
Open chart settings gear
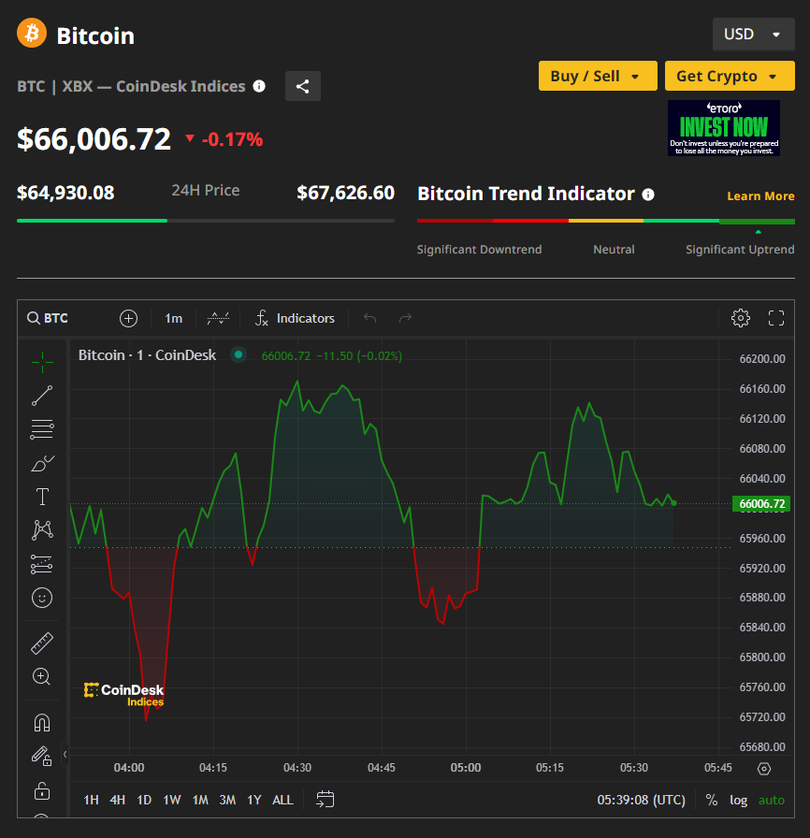tap(740, 318)
